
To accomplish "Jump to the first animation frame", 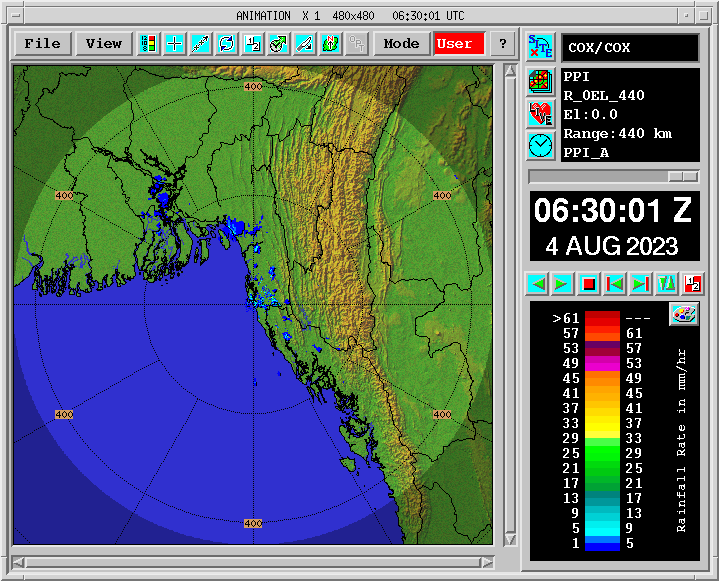I will 614,284.
